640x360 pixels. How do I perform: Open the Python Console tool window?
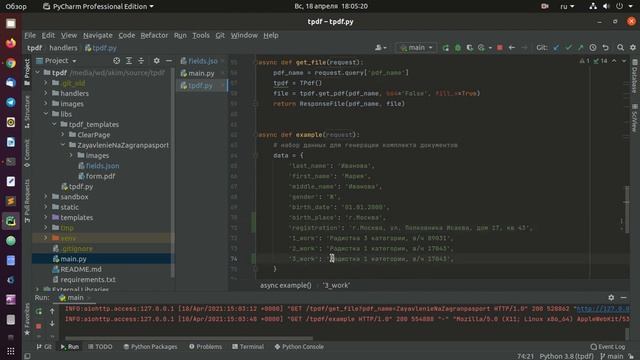[299, 347]
